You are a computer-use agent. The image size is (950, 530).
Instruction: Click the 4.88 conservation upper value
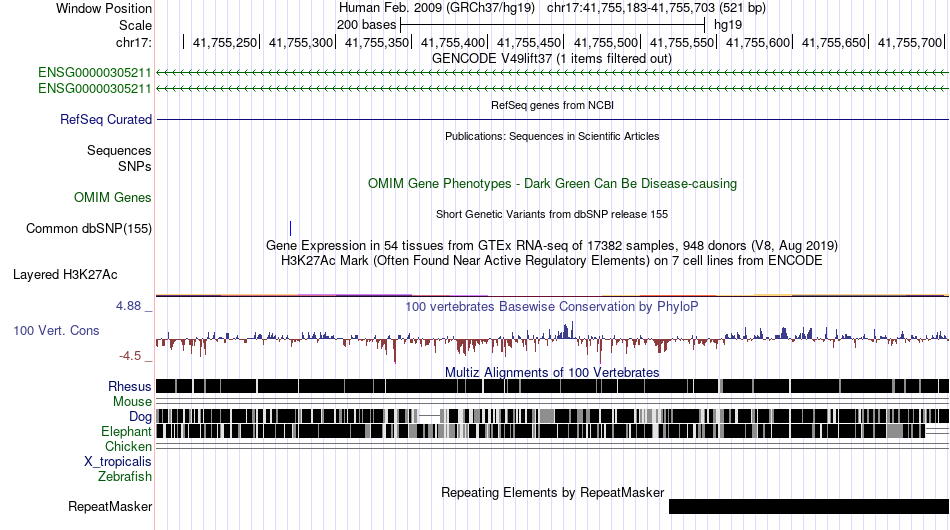point(128,306)
